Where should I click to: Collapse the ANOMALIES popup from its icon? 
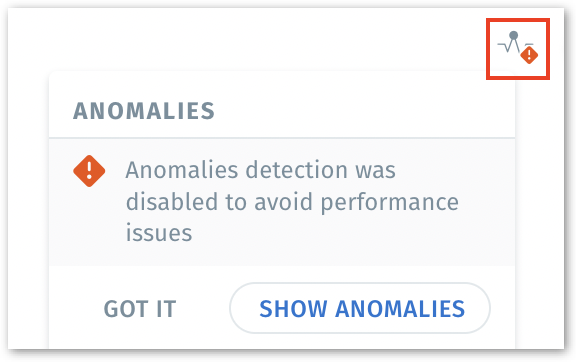pyautogui.click(x=518, y=49)
